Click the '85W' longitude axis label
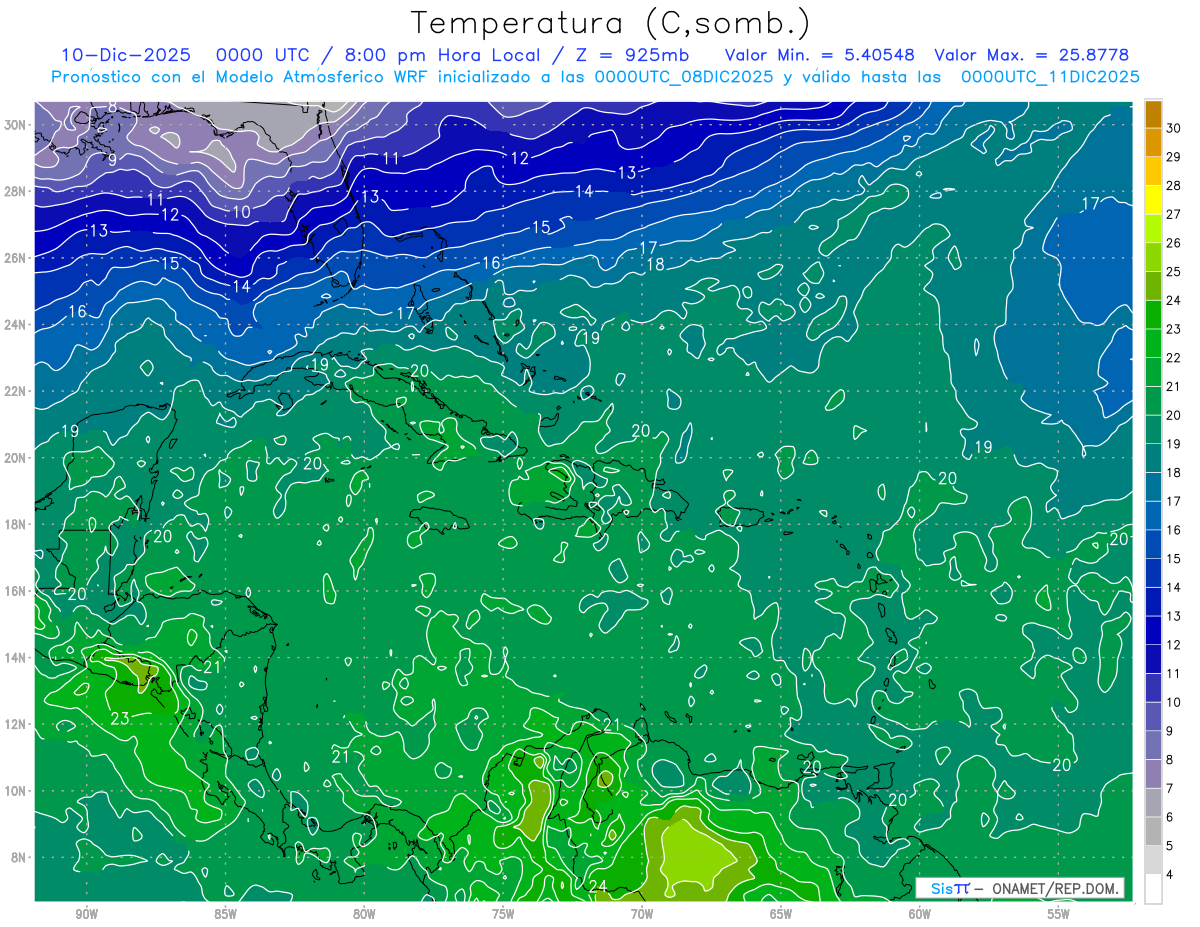The width and height of the screenshot is (1200, 927). pyautogui.click(x=226, y=914)
